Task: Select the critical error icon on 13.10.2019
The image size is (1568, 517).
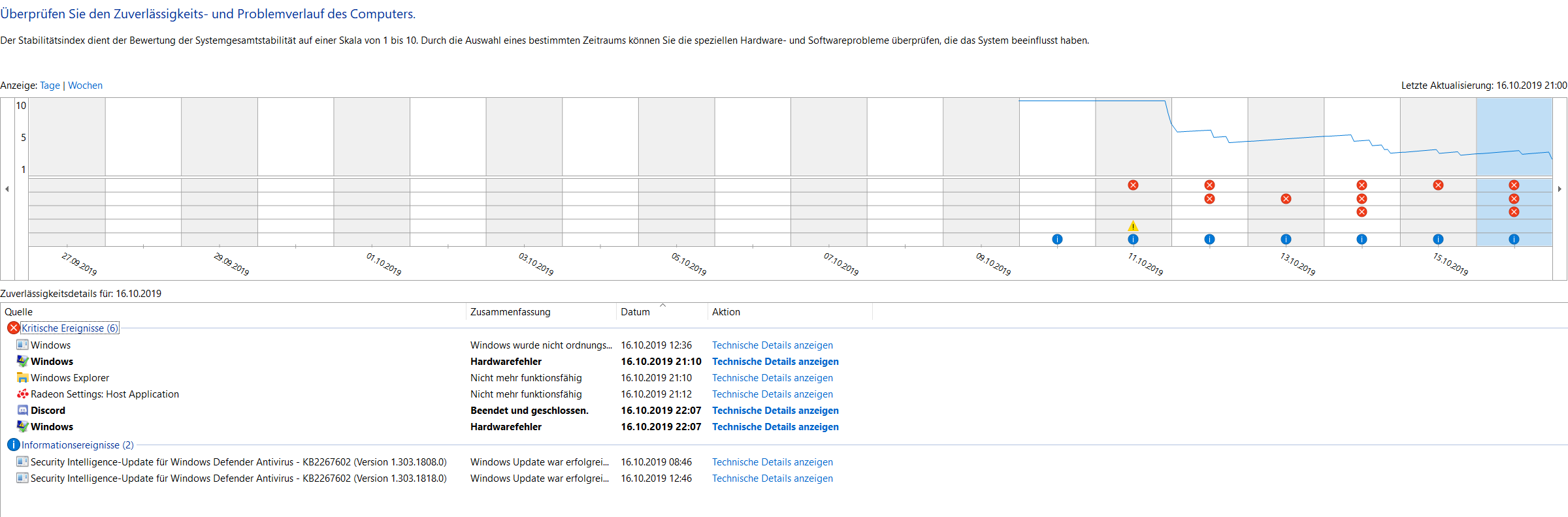Action: pos(1286,199)
